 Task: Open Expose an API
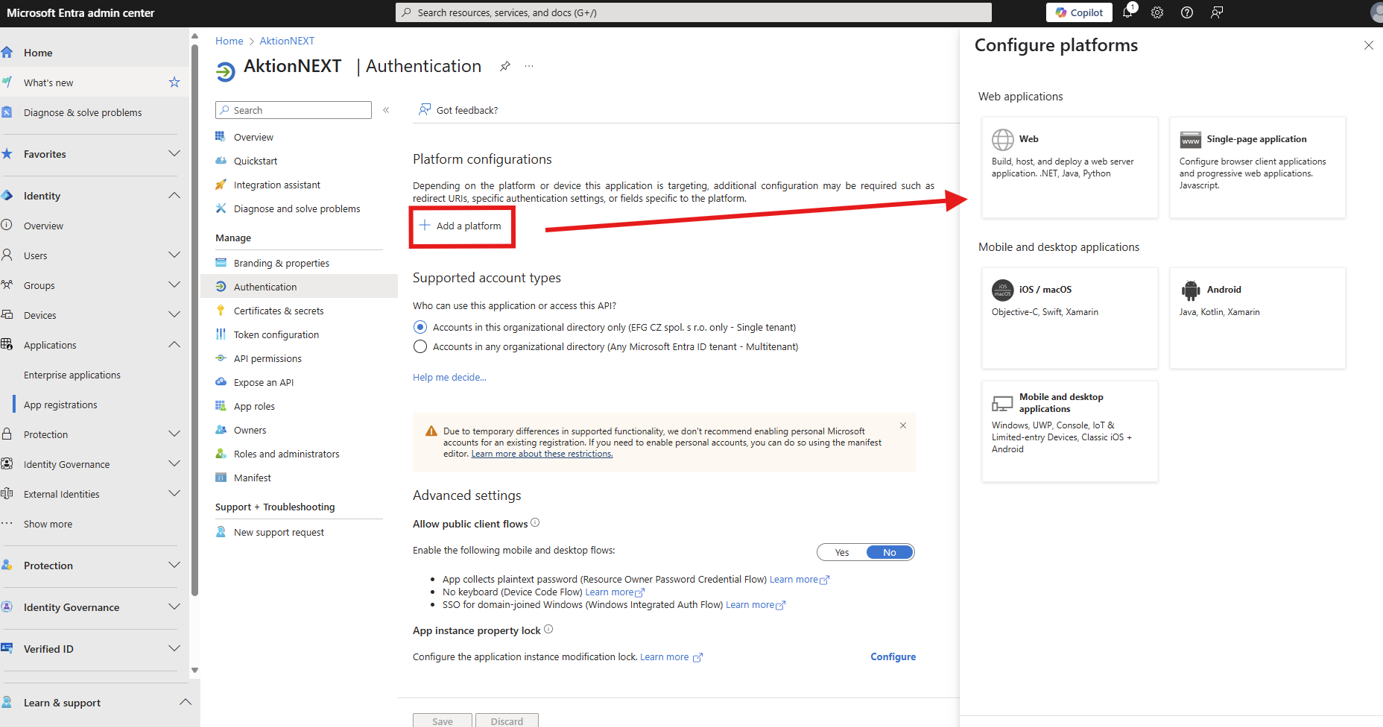pyautogui.click(x=263, y=382)
